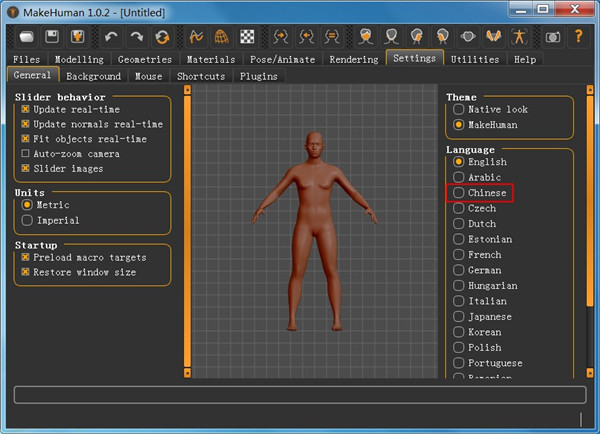Uncheck Slider images option
Viewport: 600px width, 434px height.
pos(26,169)
